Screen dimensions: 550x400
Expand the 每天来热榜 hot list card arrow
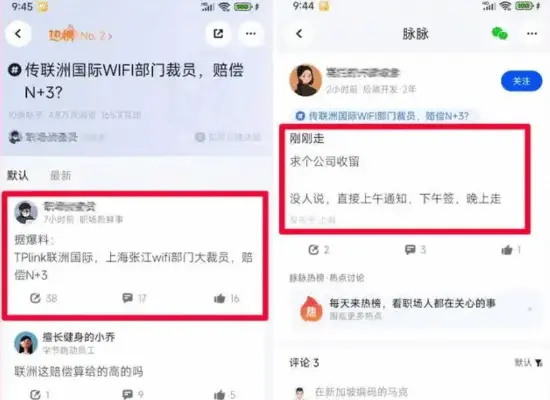(x=530, y=309)
